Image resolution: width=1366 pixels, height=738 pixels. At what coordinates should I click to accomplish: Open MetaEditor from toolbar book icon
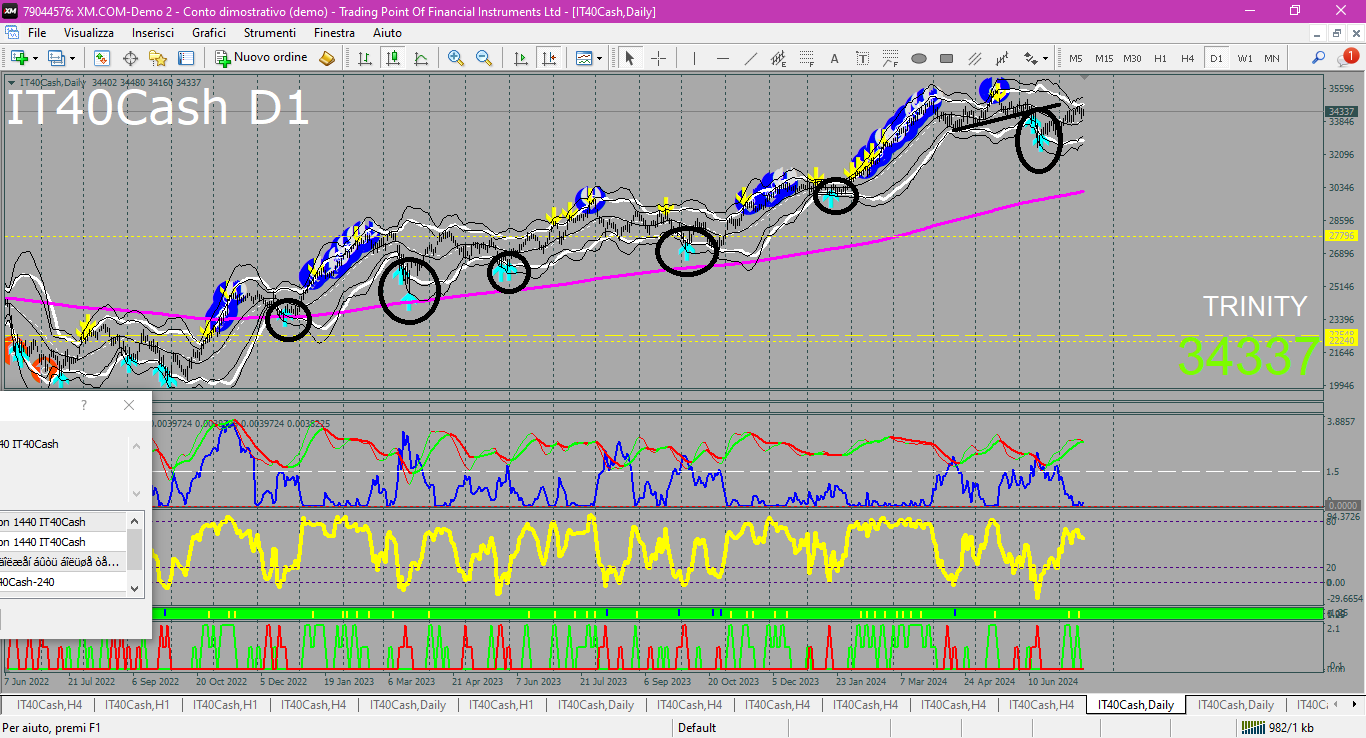tap(327, 58)
